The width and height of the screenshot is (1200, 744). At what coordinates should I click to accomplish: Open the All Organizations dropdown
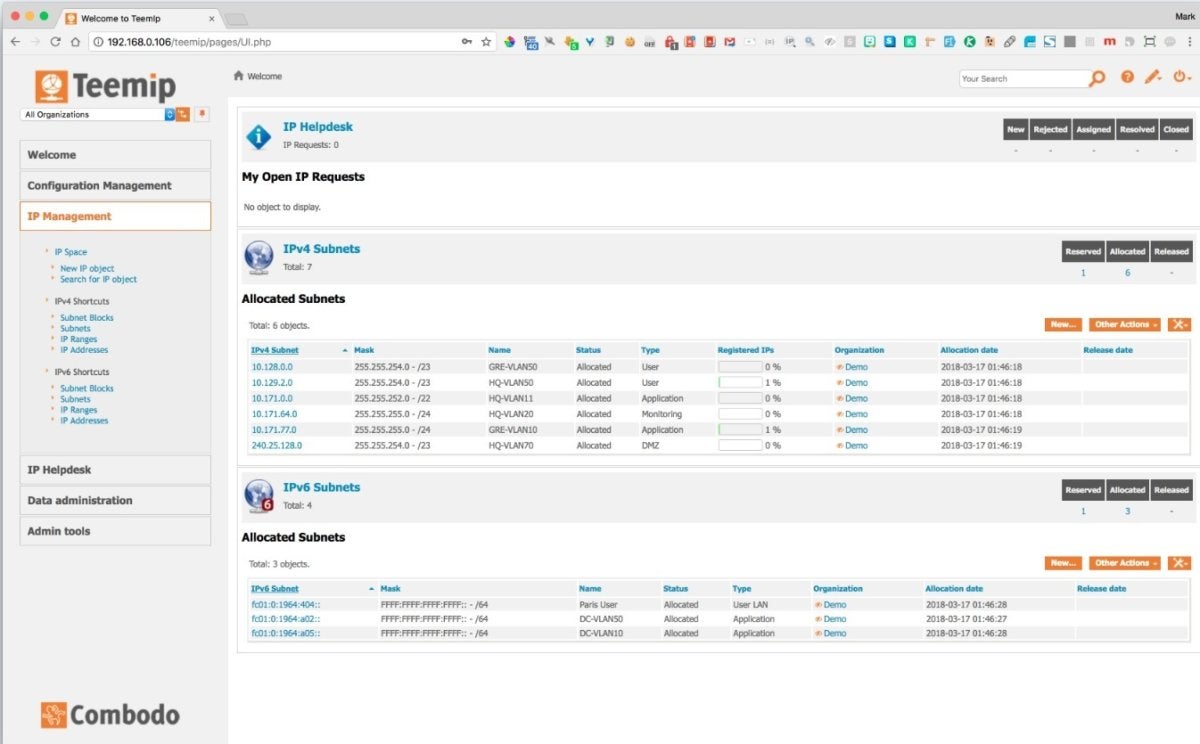(x=97, y=114)
